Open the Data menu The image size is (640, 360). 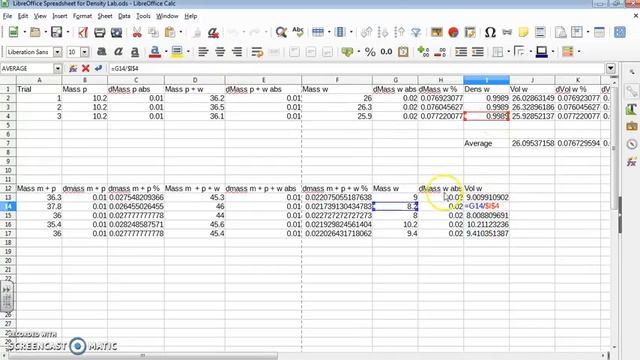124,16
